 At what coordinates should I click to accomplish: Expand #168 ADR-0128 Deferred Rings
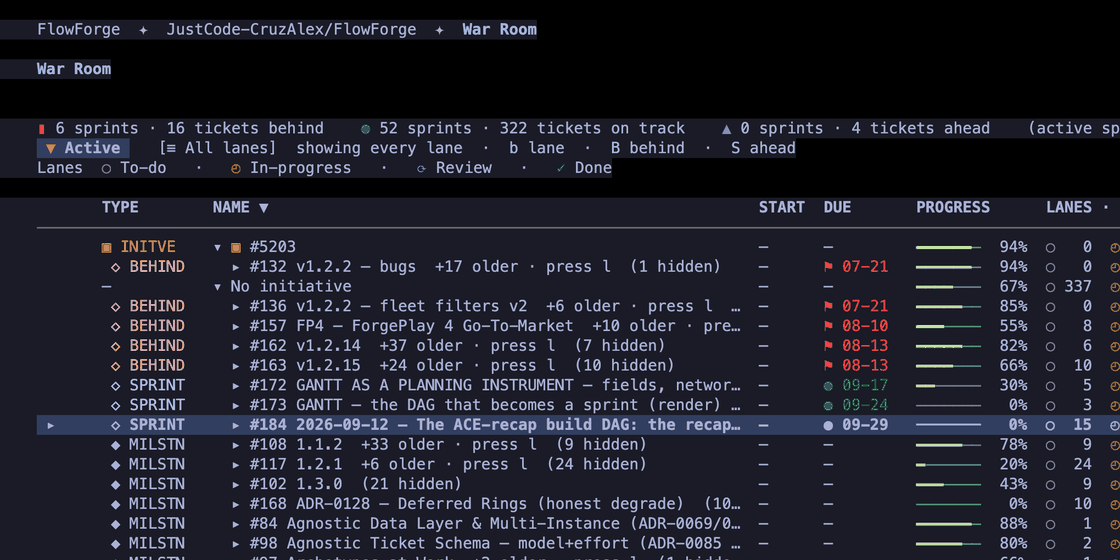coord(236,504)
